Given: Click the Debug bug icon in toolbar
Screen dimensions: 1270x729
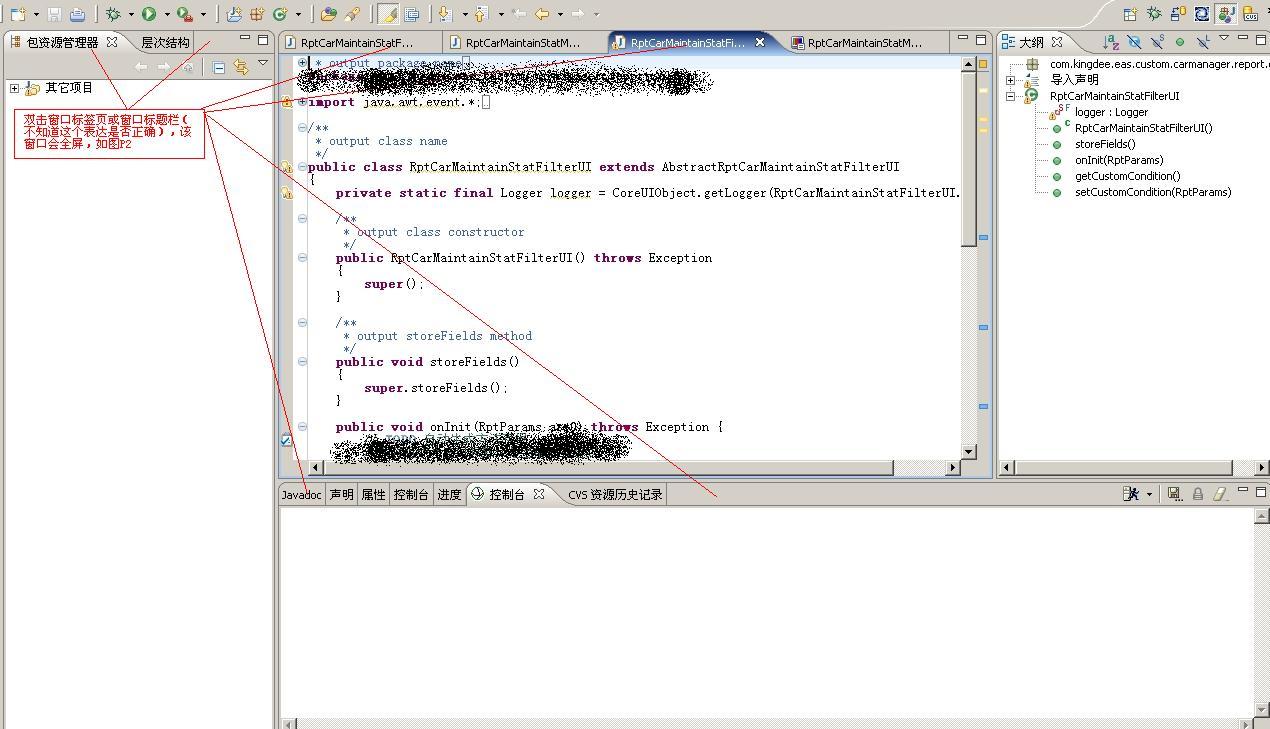Looking at the screenshot, I should 113,14.
